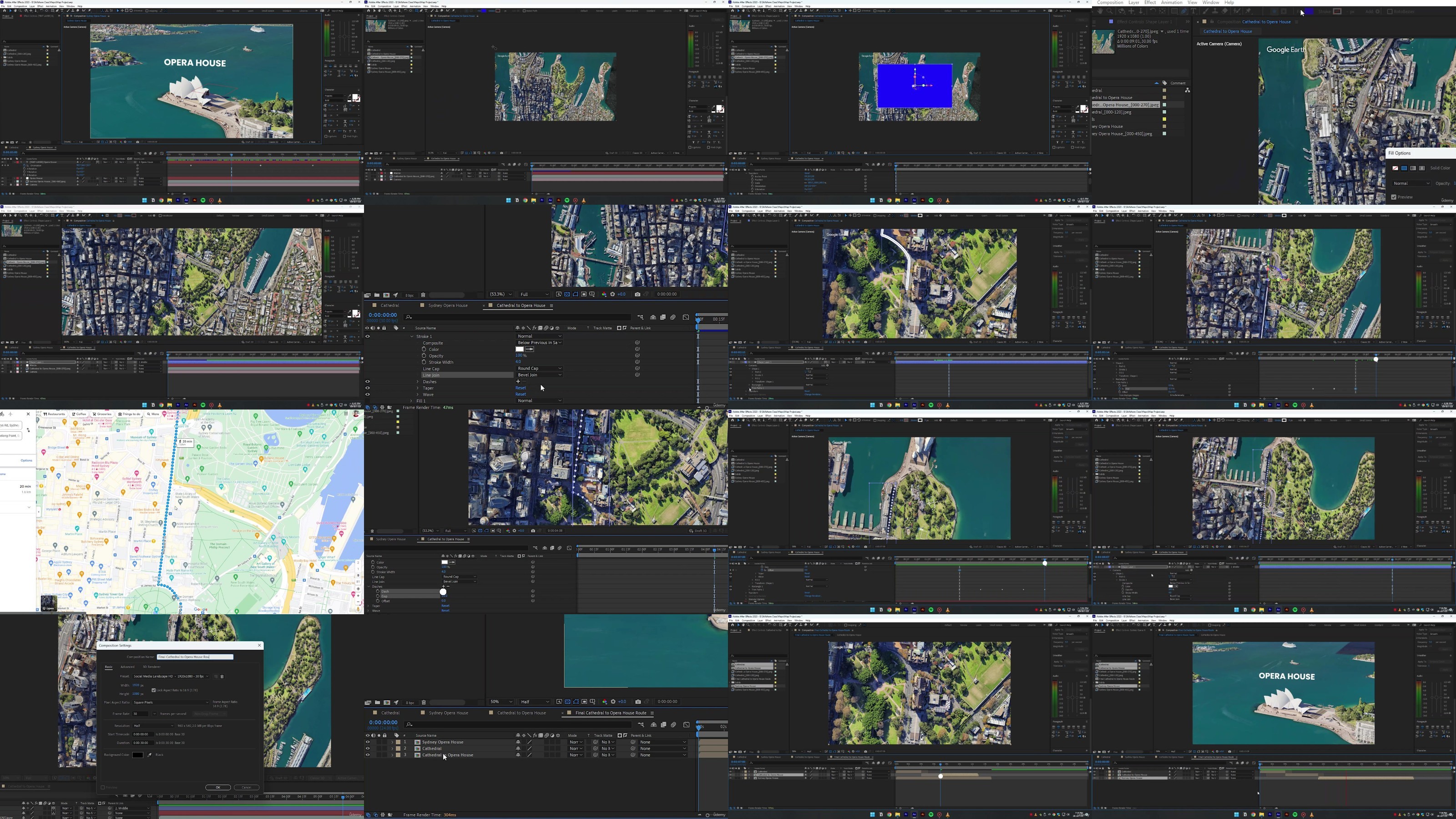This screenshot has height=819, width=1456.
Task: Click eyedropper beside Background Color swatch
Action: click(x=150, y=754)
